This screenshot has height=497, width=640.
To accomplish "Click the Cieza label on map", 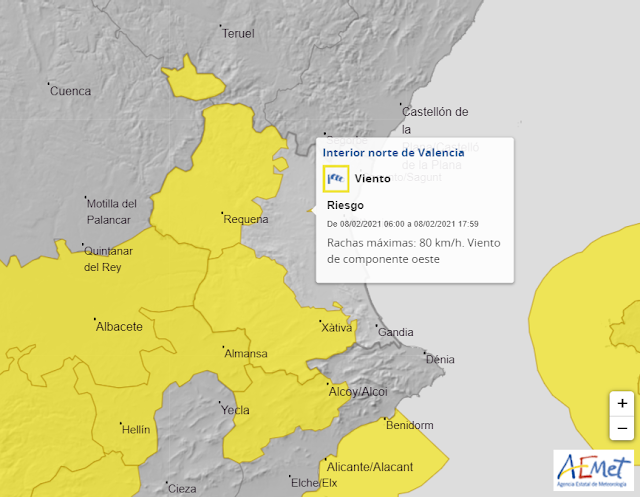I will pyautogui.click(x=182, y=488).
